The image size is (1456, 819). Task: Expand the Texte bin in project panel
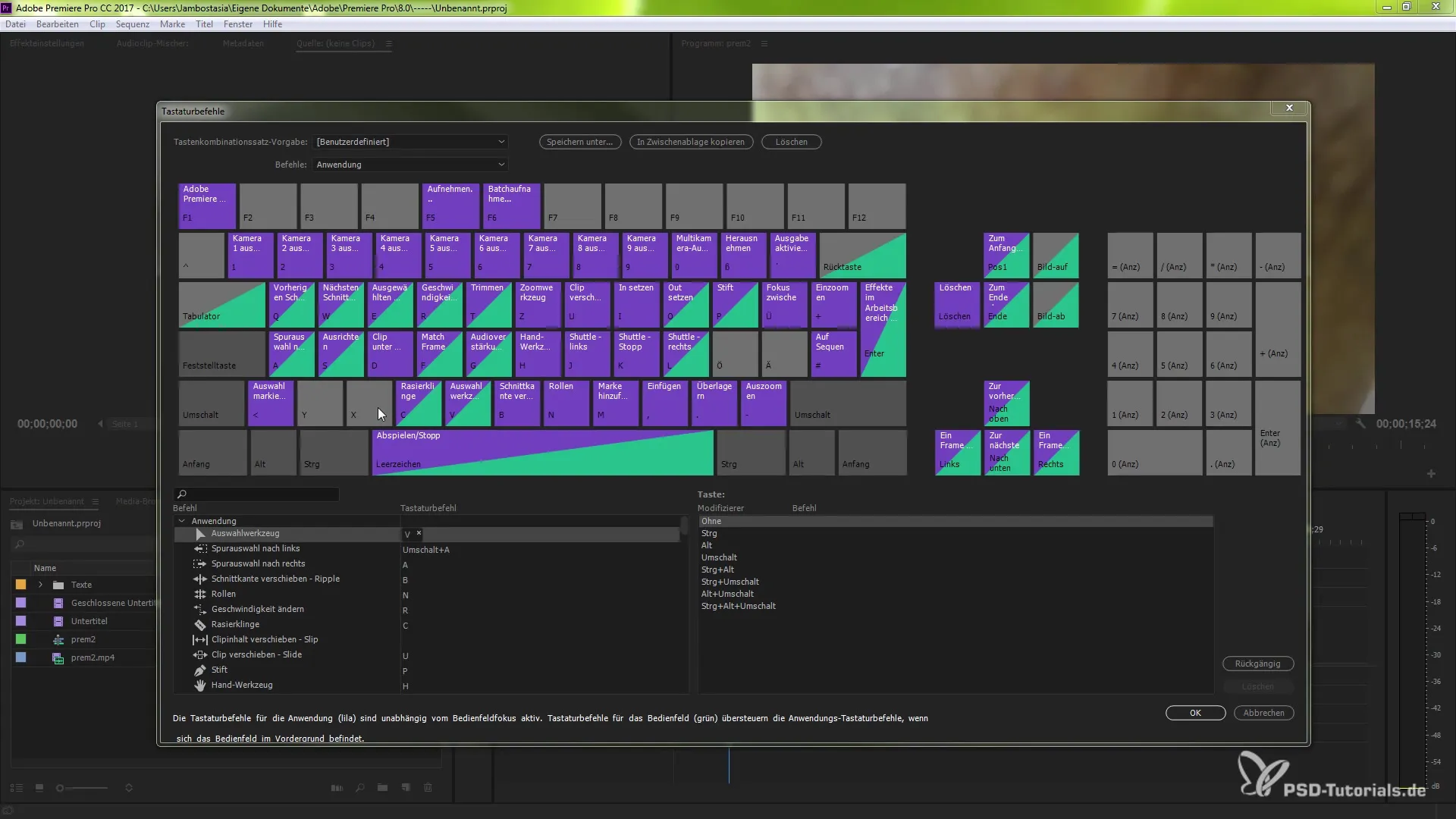(40, 585)
